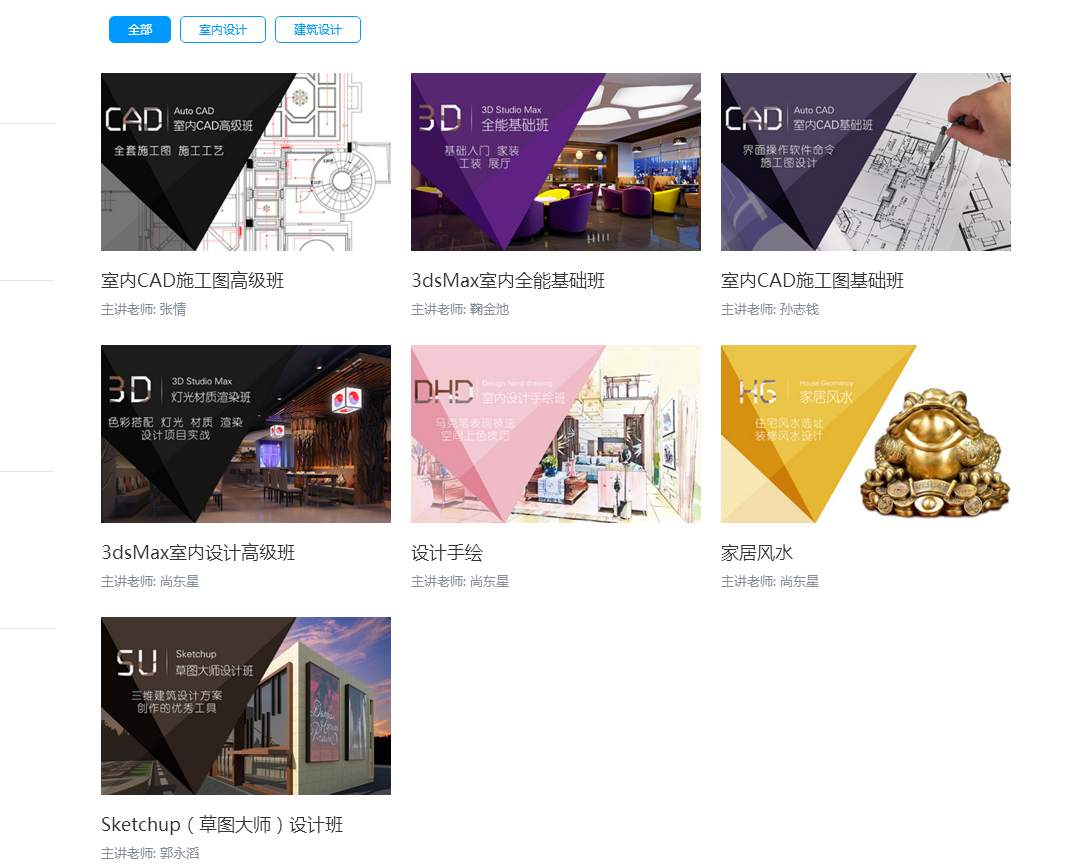The image size is (1070, 868).
Task: Open the 灯光材质渲染班 course image
Action: click(x=245, y=434)
